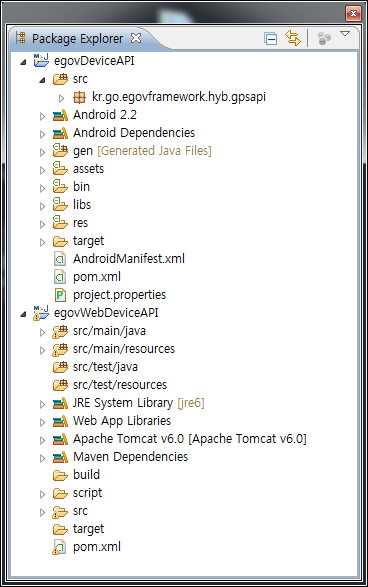Close the window with red X
The height and width of the screenshot is (587, 368).
tap(353, 14)
